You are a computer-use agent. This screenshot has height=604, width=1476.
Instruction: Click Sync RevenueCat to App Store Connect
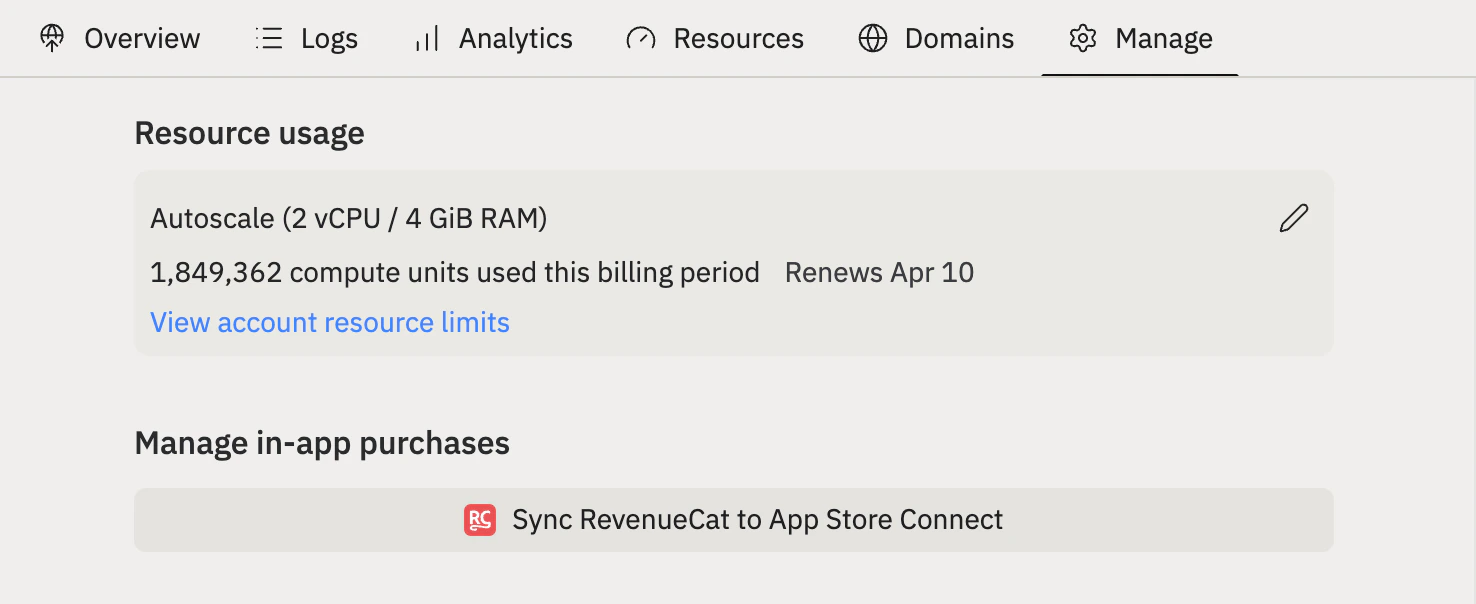coord(734,520)
